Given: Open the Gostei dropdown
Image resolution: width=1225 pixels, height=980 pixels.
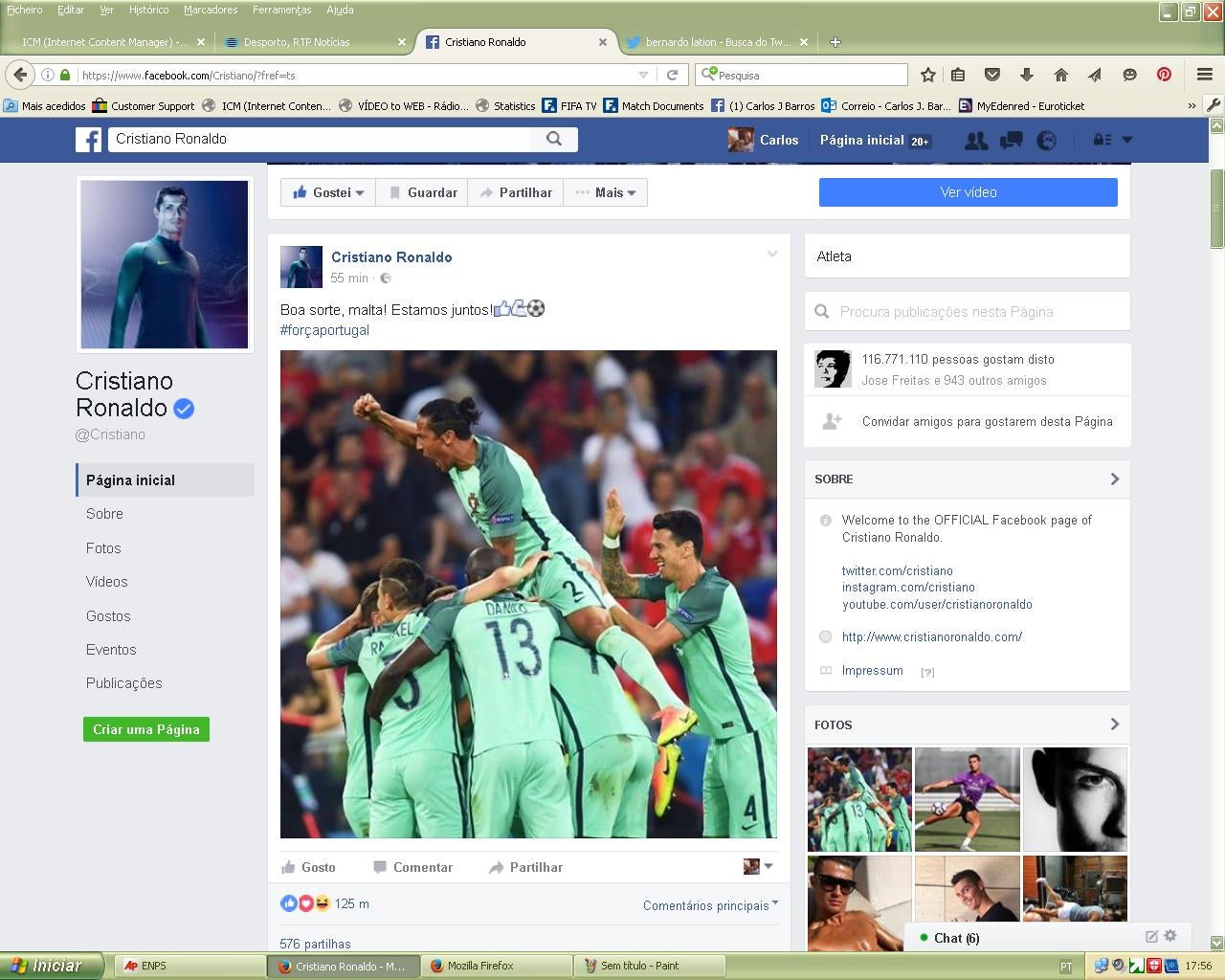Looking at the screenshot, I should click(328, 192).
